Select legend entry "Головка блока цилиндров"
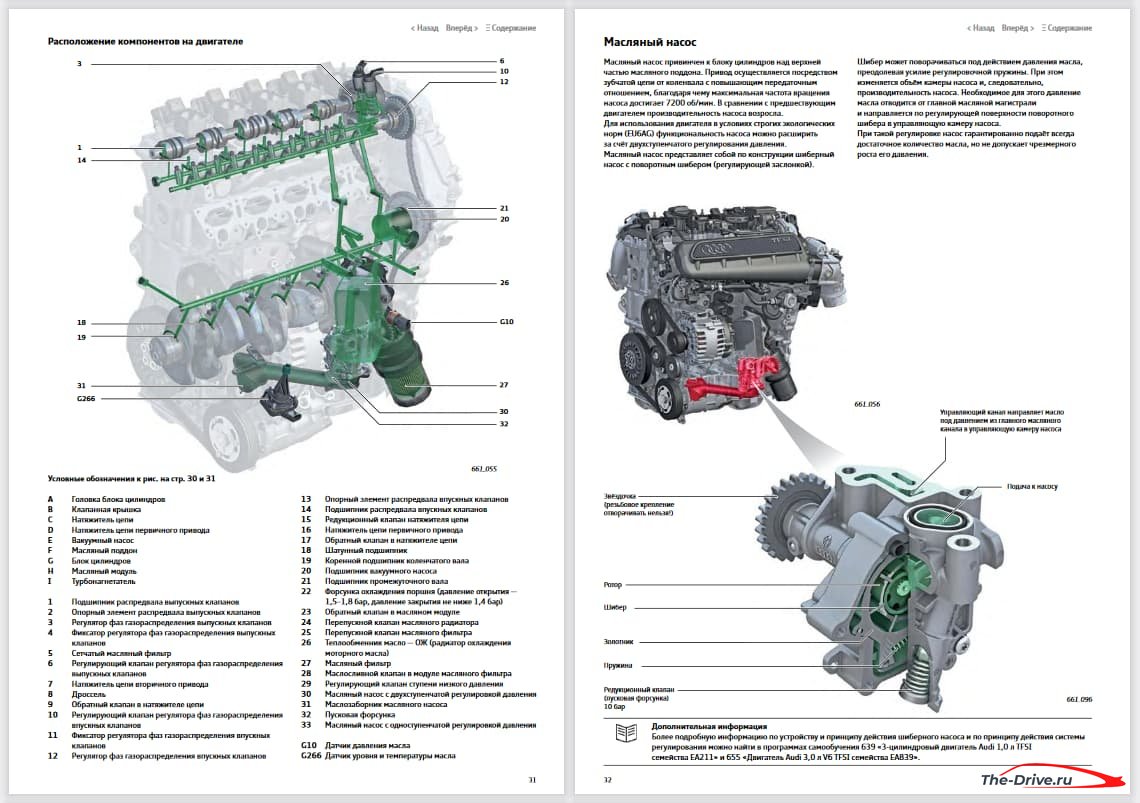This screenshot has width=1140, height=803. click(x=119, y=500)
